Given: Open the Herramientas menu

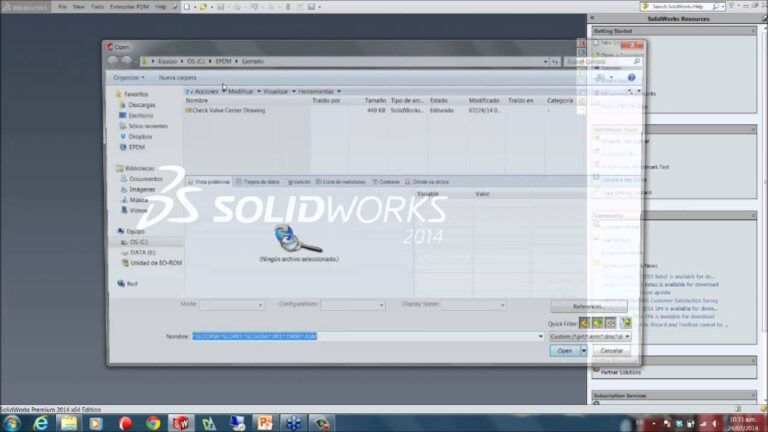Looking at the screenshot, I should click(323, 91).
